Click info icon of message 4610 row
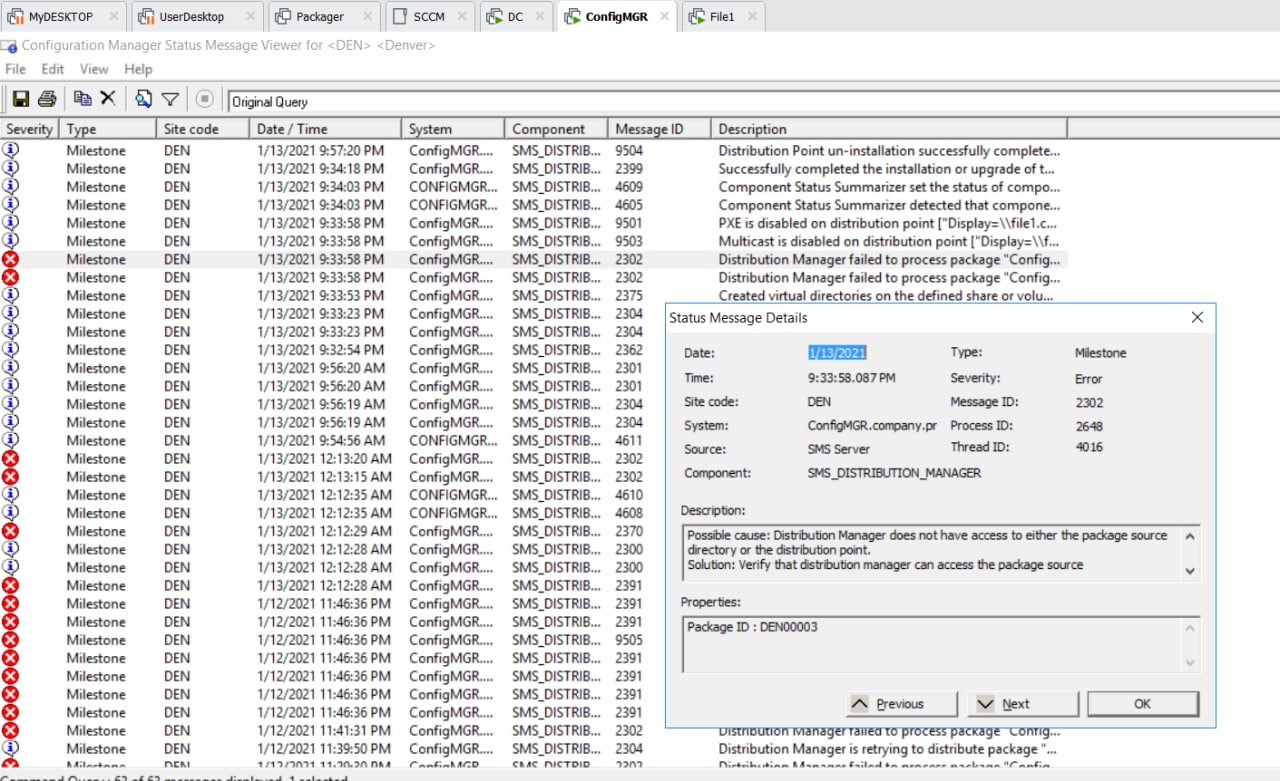This screenshot has height=781, width=1280. point(10,494)
